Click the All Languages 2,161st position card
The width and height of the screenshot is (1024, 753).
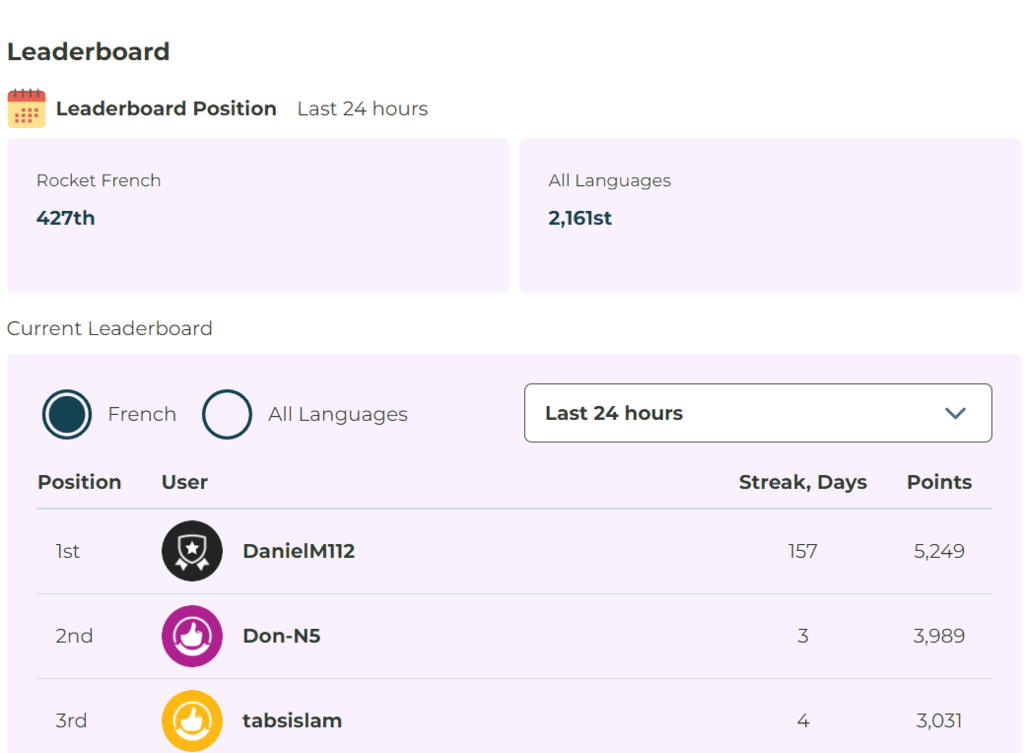pos(770,215)
